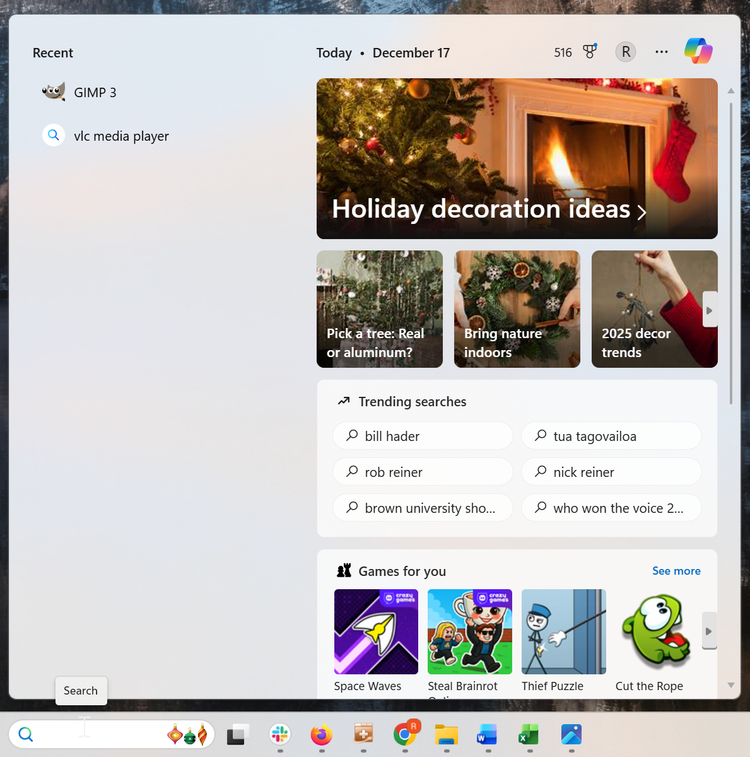Screen dimensions: 750x757
Task: Open the 2025 decor trends card
Action: (654, 309)
